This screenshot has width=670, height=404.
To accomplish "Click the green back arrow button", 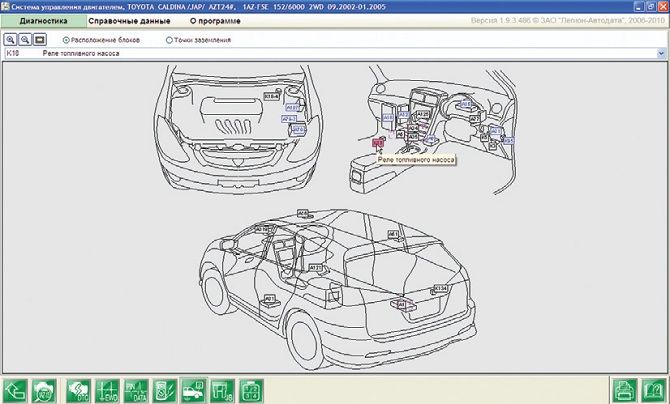I will (15, 391).
